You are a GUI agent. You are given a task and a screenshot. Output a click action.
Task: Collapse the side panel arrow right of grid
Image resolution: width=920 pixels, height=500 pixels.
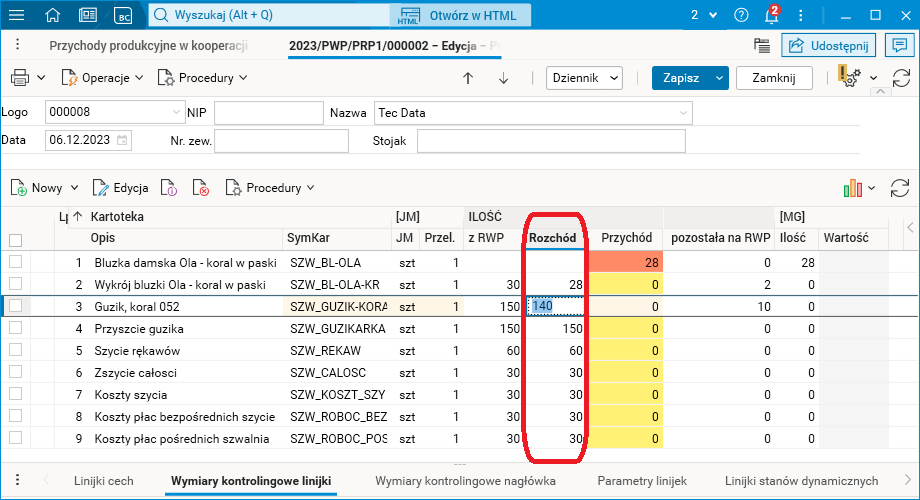pyautogui.click(x=910, y=227)
